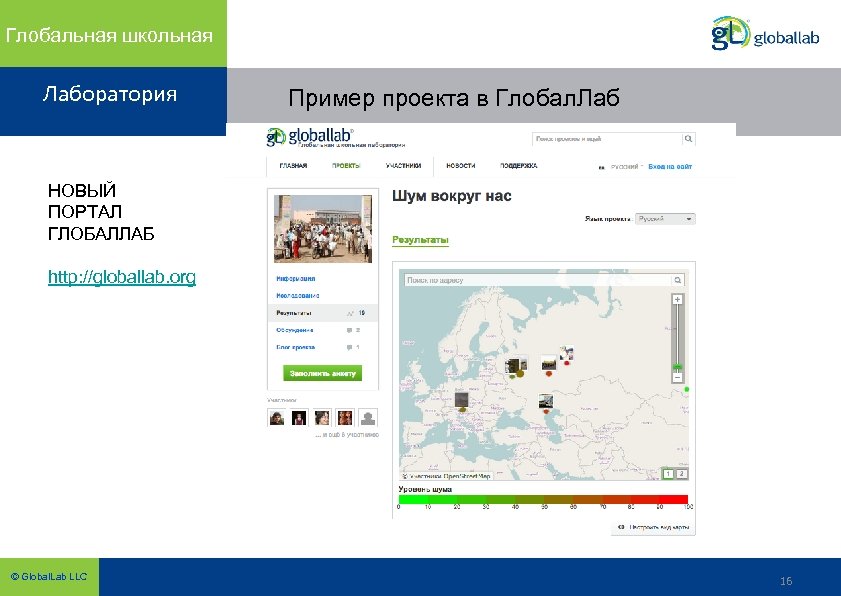Click the magnifier icon in the site search box
The image size is (841, 596).
pyautogui.click(x=688, y=139)
